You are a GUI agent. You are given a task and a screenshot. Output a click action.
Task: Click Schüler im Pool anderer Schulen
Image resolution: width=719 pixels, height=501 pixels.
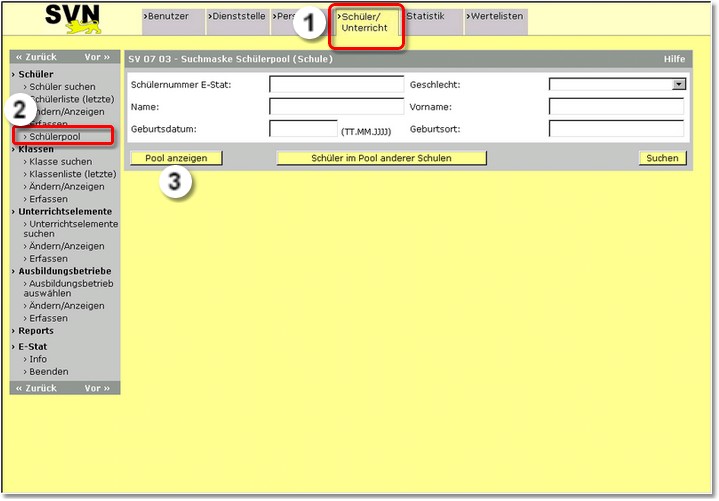[x=381, y=158]
